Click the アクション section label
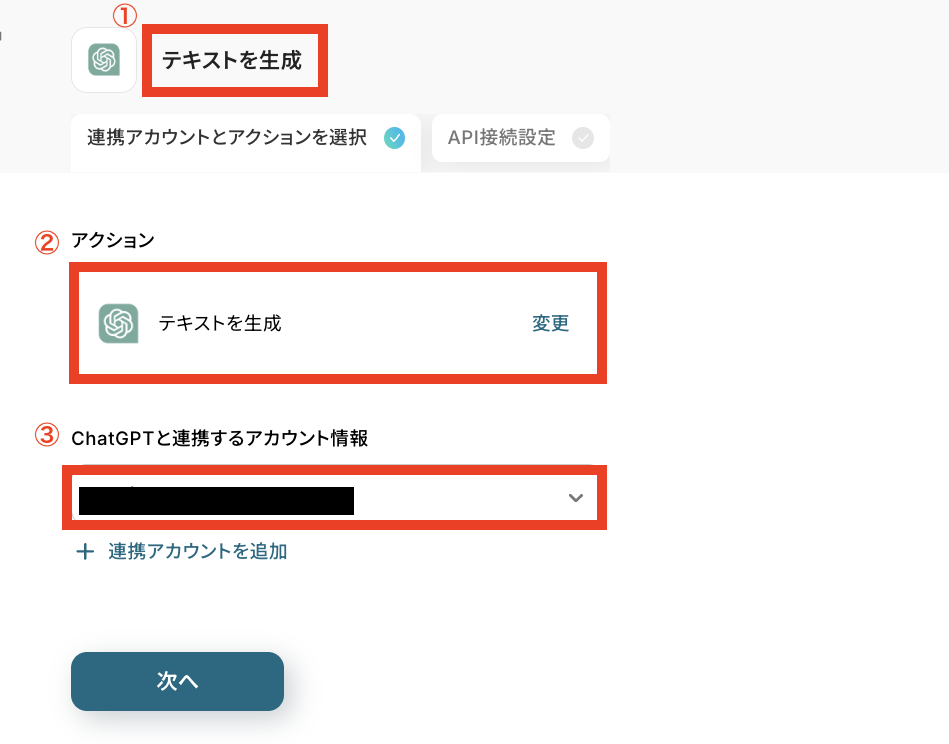The image size is (949, 744). click(x=113, y=241)
